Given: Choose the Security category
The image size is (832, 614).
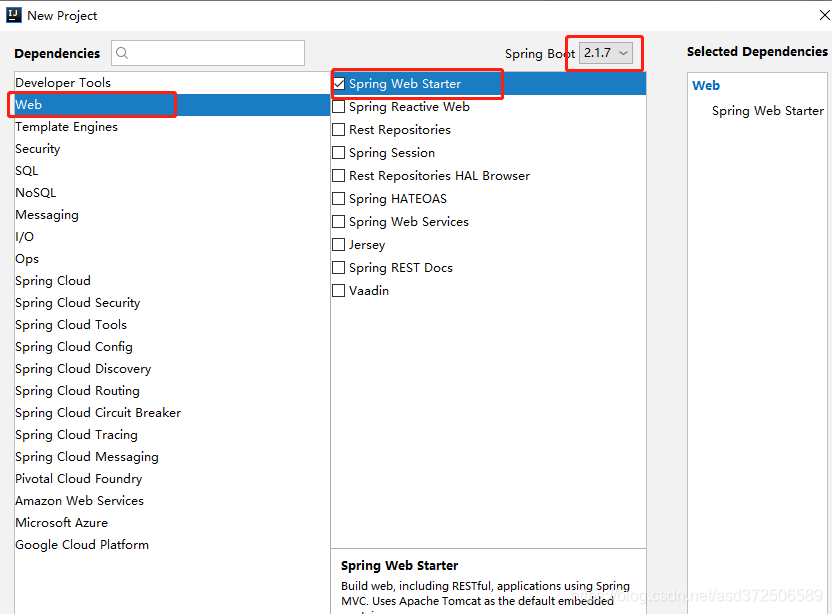Looking at the screenshot, I should click(x=172, y=149).
